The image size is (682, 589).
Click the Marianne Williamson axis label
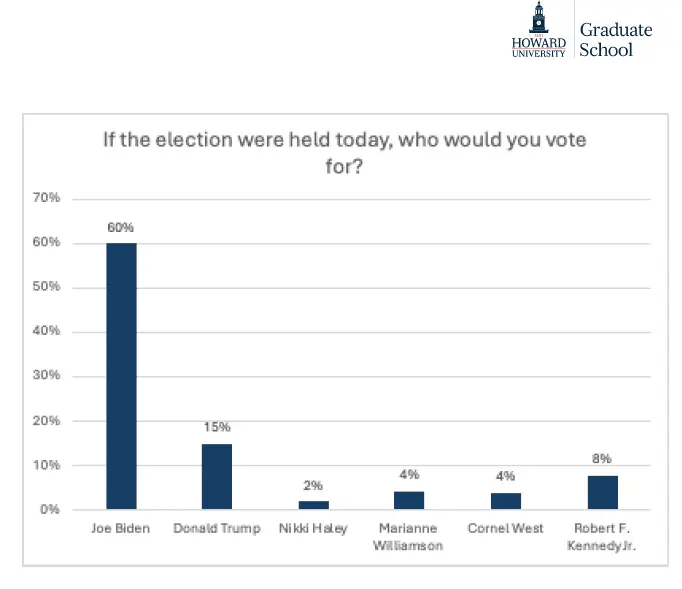click(409, 535)
